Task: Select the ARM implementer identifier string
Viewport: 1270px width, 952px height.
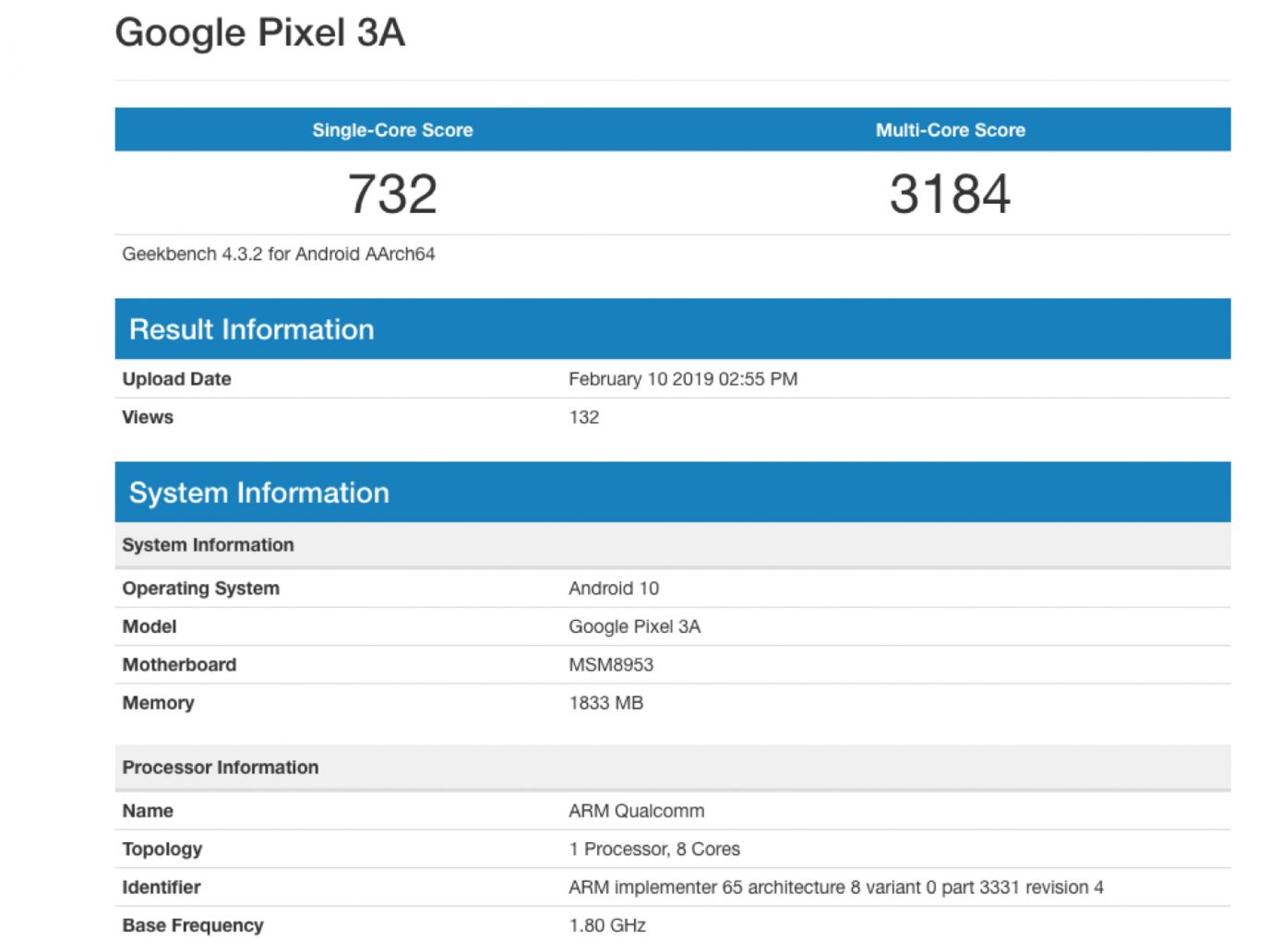Action: point(835,887)
